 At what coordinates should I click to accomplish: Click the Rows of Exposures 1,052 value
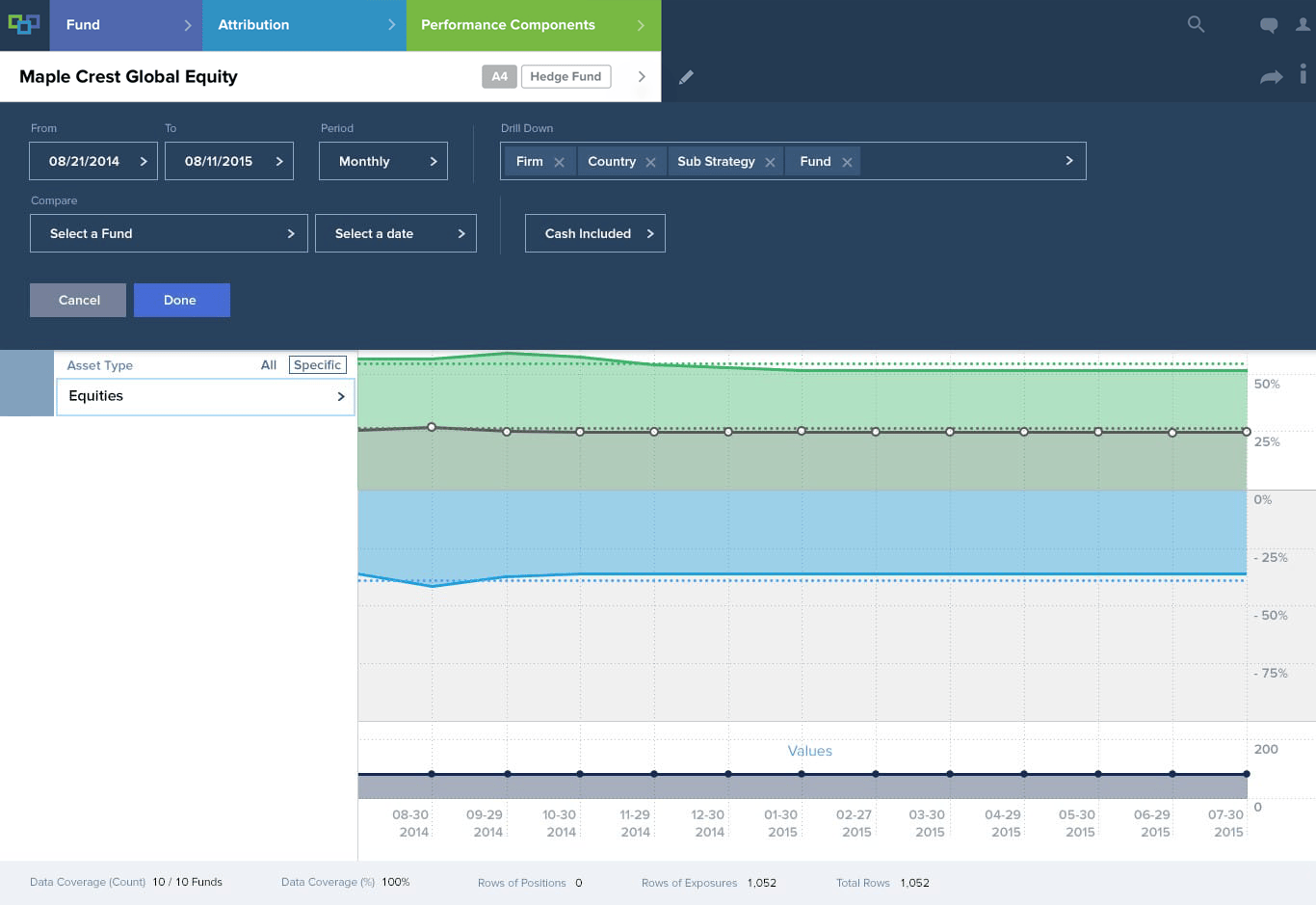762,883
